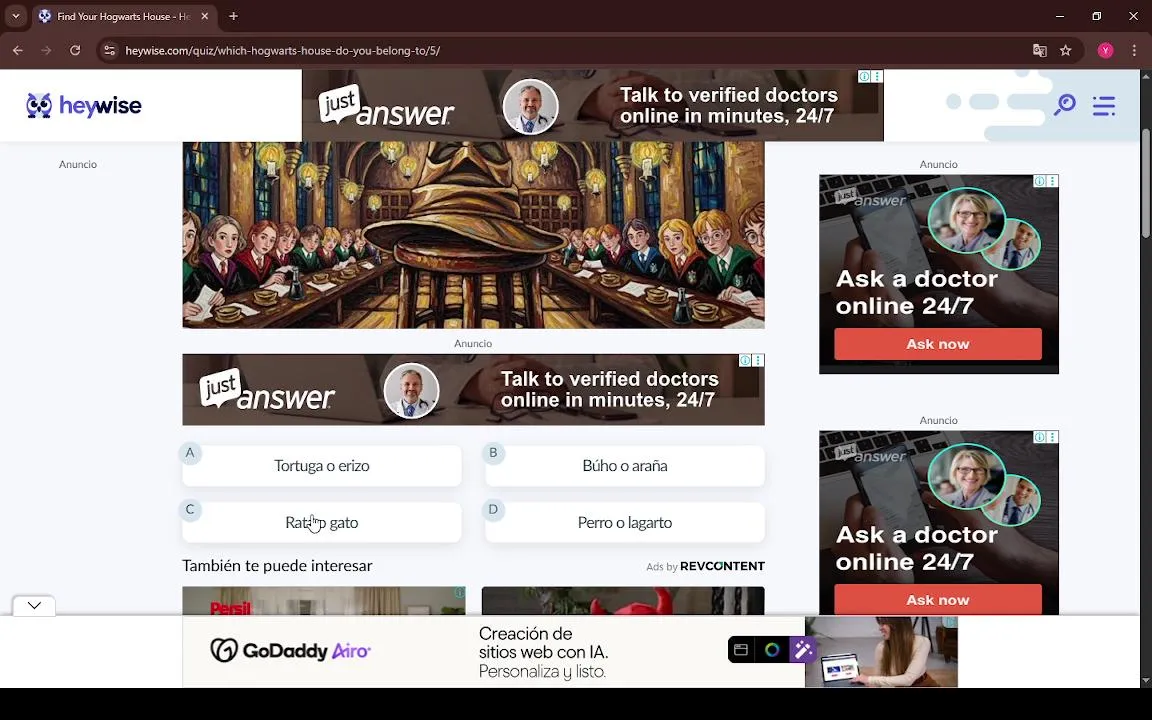View site information icon in address bar
The height and width of the screenshot is (720, 1152).
109,51
